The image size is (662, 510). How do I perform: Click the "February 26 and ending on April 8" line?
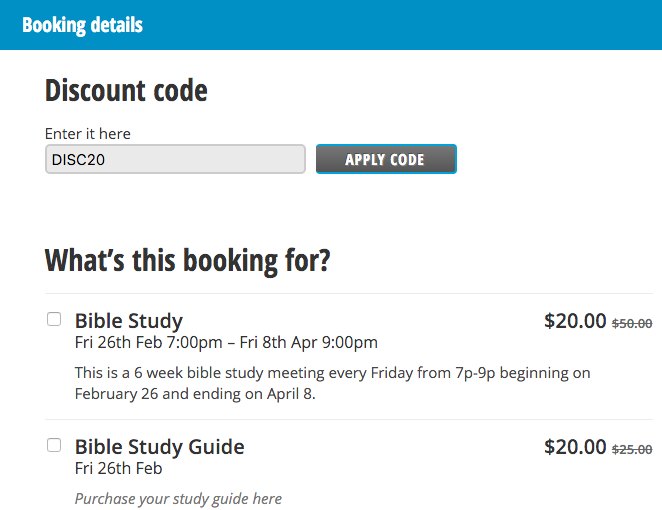coord(195,393)
